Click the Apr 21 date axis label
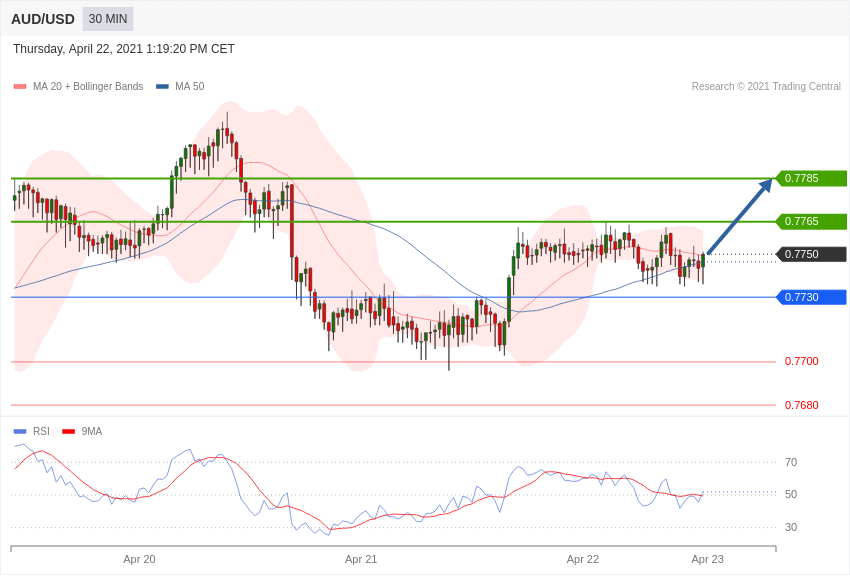This screenshot has width=850, height=576. [x=361, y=560]
